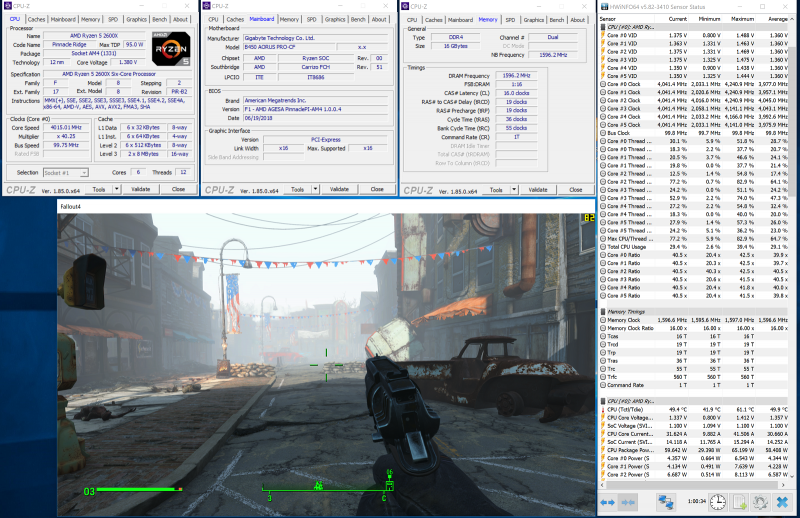Viewport: 800px width, 518px height.
Task: Open the network computers icon in HWiNFO
Action: coord(666,502)
